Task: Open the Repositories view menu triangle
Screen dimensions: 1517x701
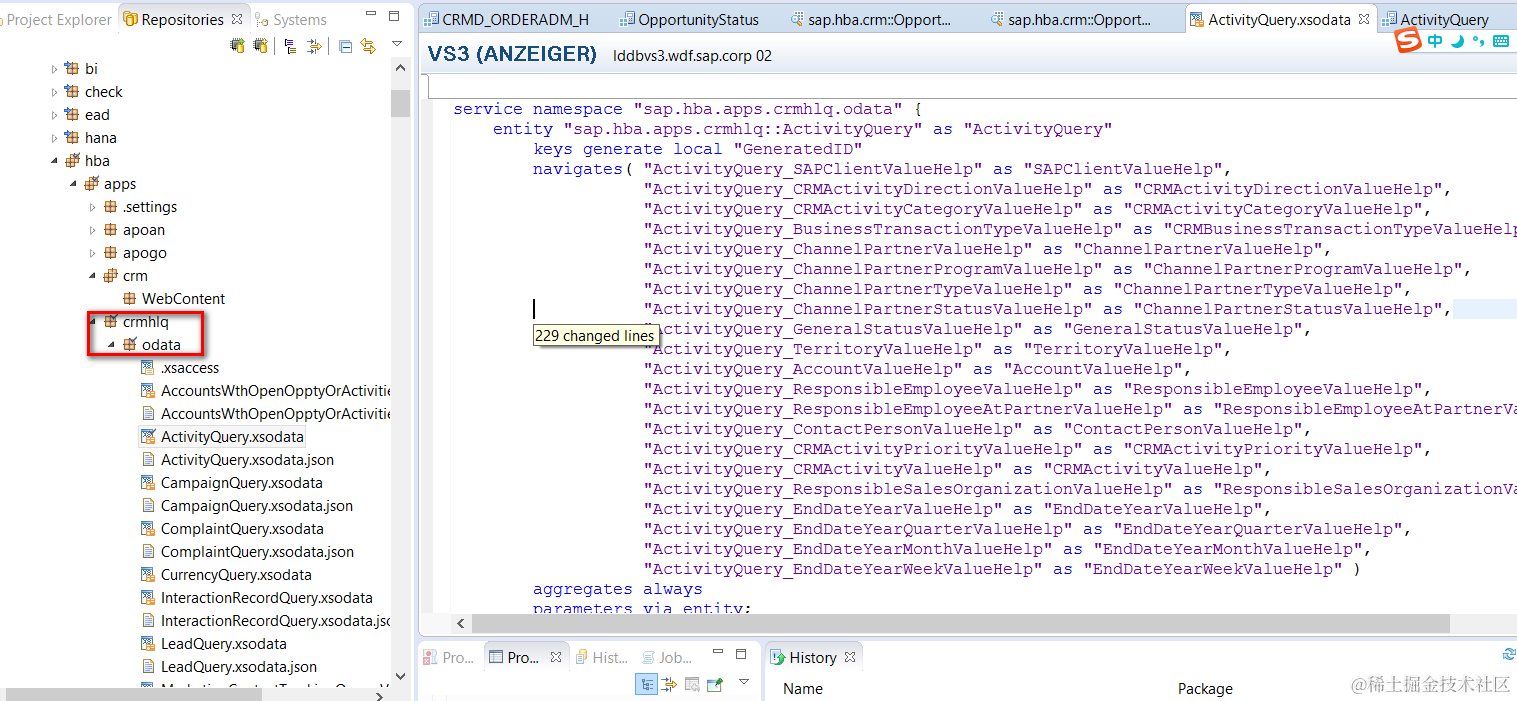Action: point(397,43)
